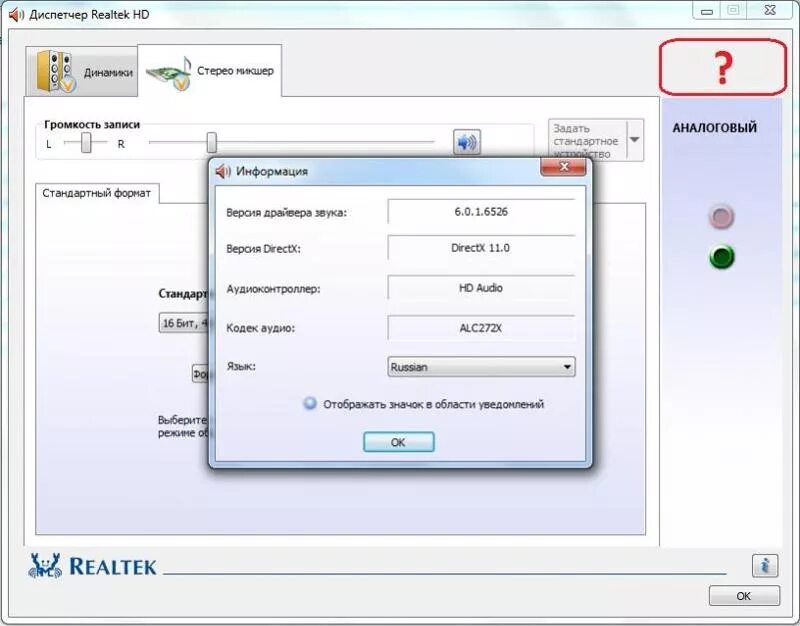Click the АНАЛОГОВЫЙ panel heading
This screenshot has height=626, width=800.
point(714,128)
